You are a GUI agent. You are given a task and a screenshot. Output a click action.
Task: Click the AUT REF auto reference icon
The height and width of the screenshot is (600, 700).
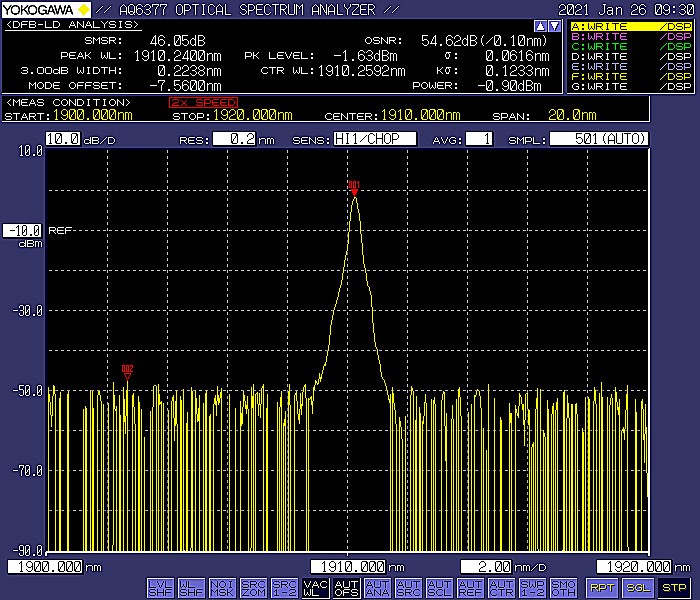tap(470, 587)
